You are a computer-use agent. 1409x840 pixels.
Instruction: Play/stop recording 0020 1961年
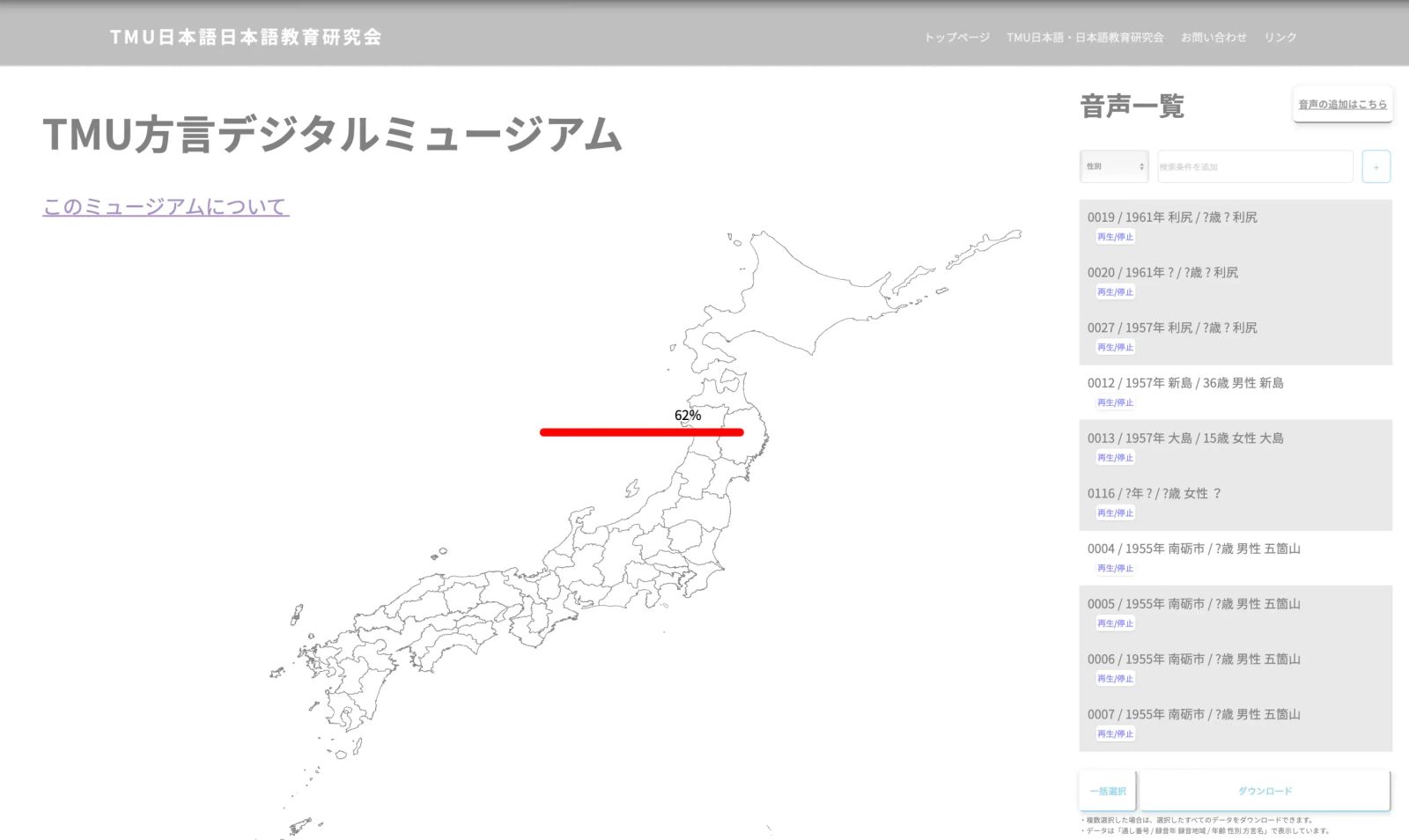coord(1115,292)
